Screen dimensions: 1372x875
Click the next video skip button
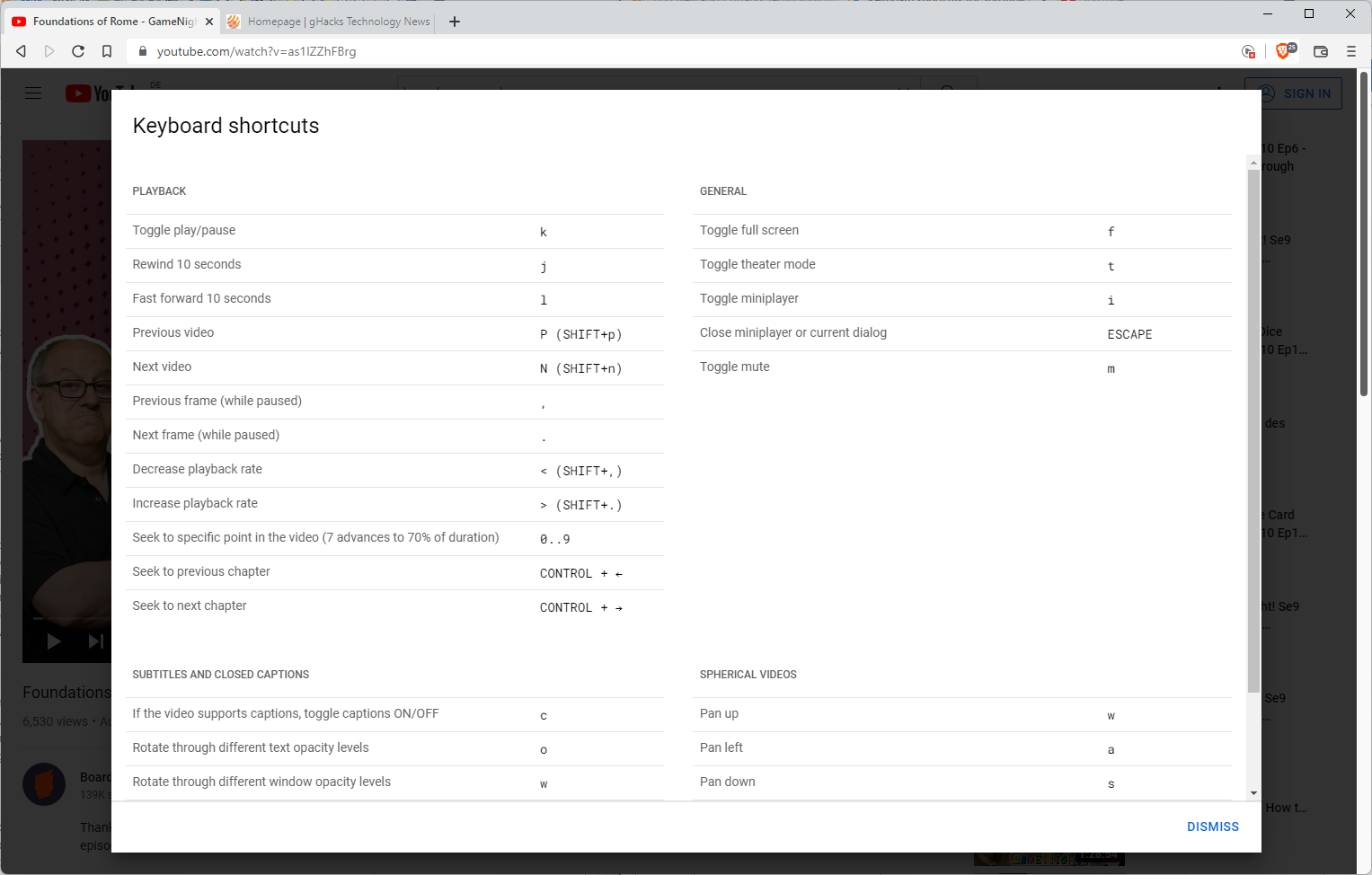point(94,641)
